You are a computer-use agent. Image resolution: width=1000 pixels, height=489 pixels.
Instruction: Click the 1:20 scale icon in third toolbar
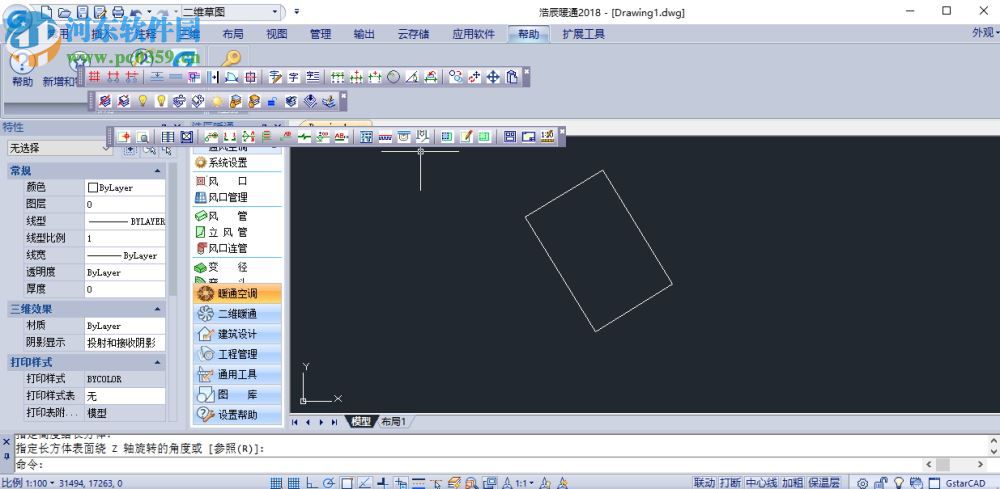tap(547, 136)
